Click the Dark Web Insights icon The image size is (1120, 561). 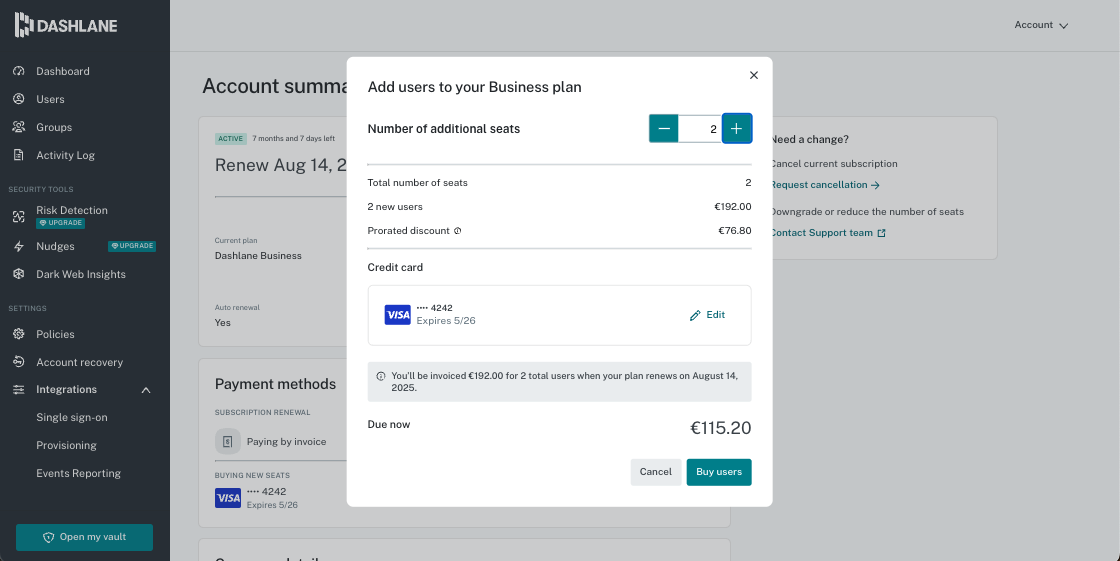pos(19,274)
